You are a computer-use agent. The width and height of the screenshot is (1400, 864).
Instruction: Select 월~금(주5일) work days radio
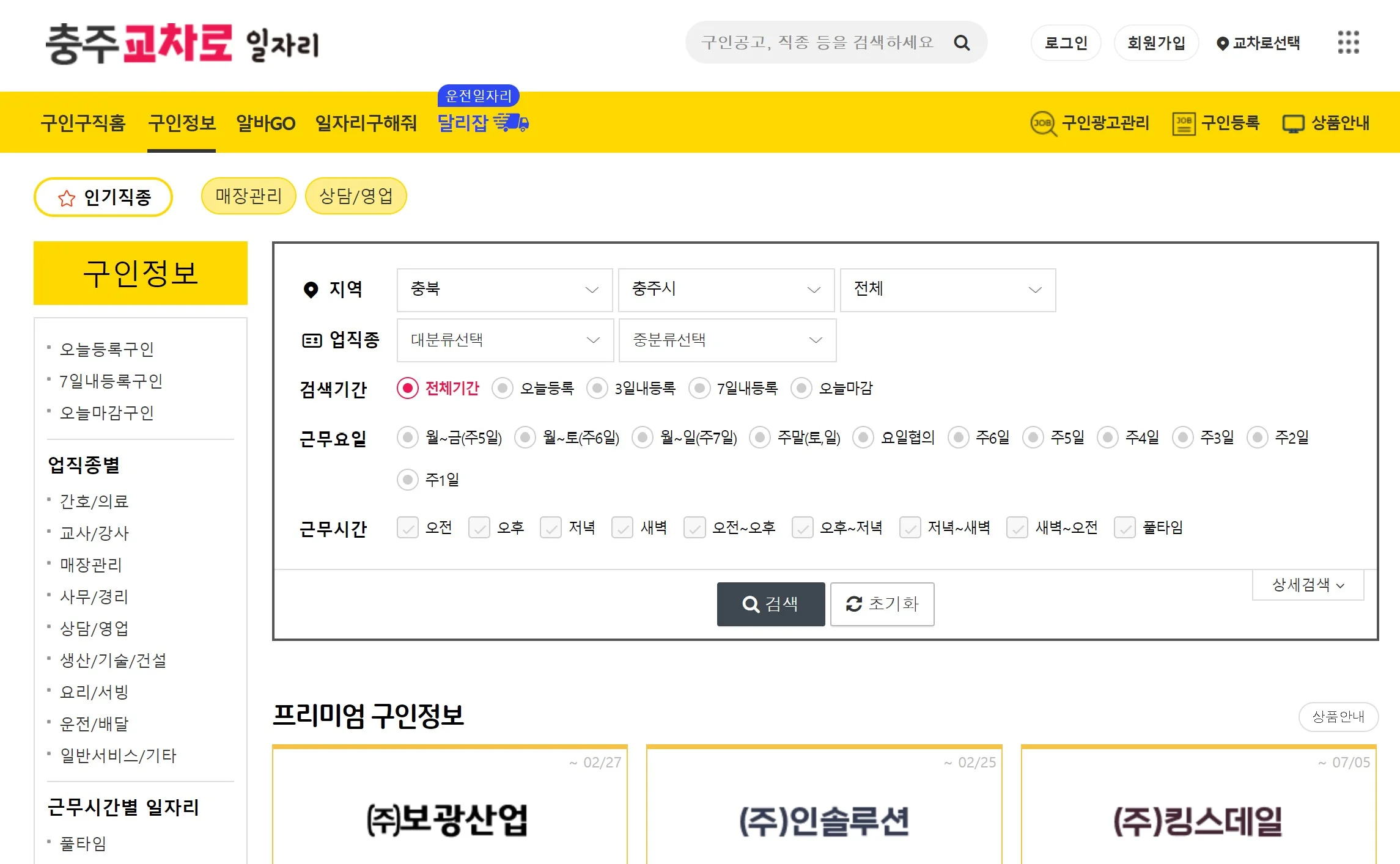click(408, 437)
